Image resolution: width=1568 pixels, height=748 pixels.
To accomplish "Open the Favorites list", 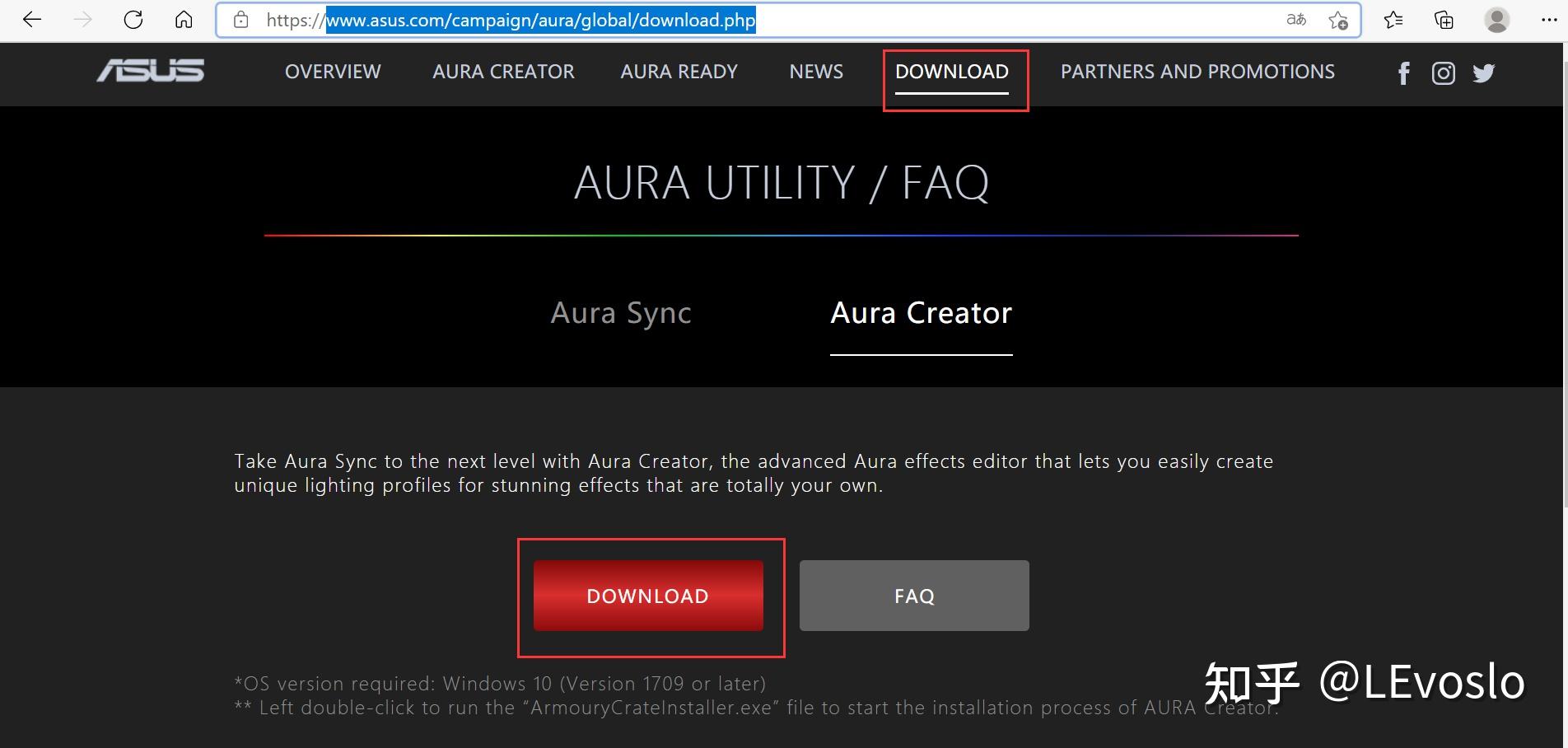I will pos(1393,19).
